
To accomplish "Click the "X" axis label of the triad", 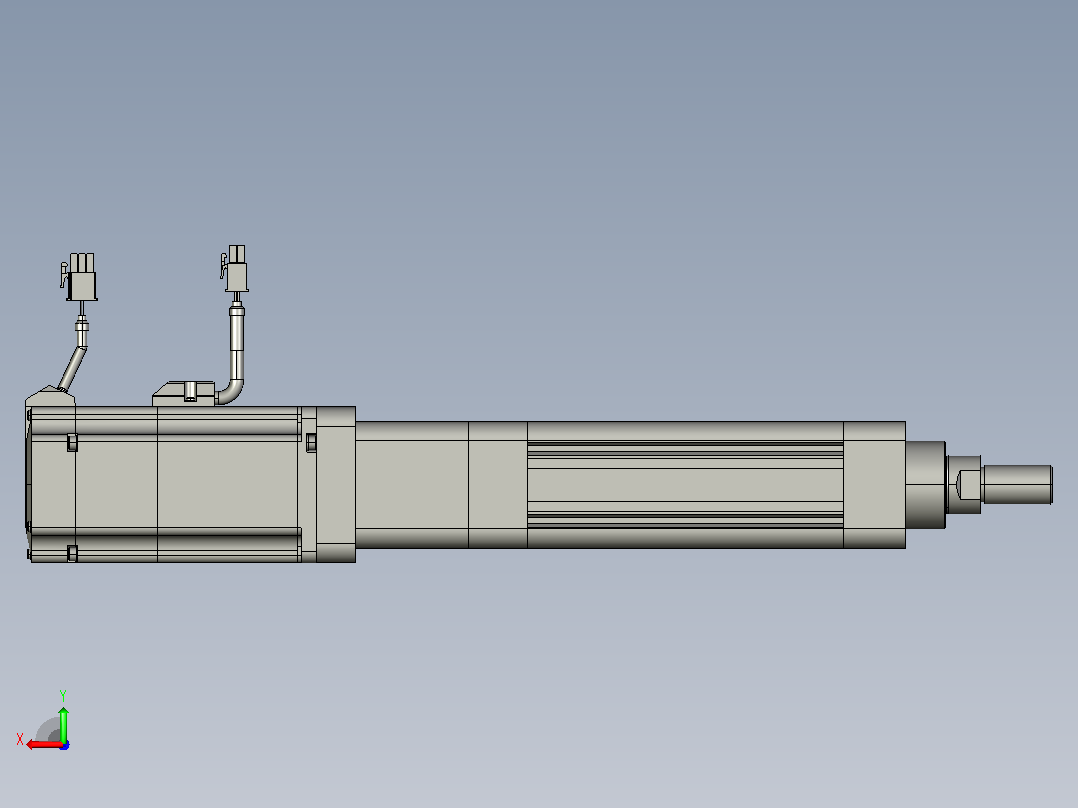I will coord(20,739).
